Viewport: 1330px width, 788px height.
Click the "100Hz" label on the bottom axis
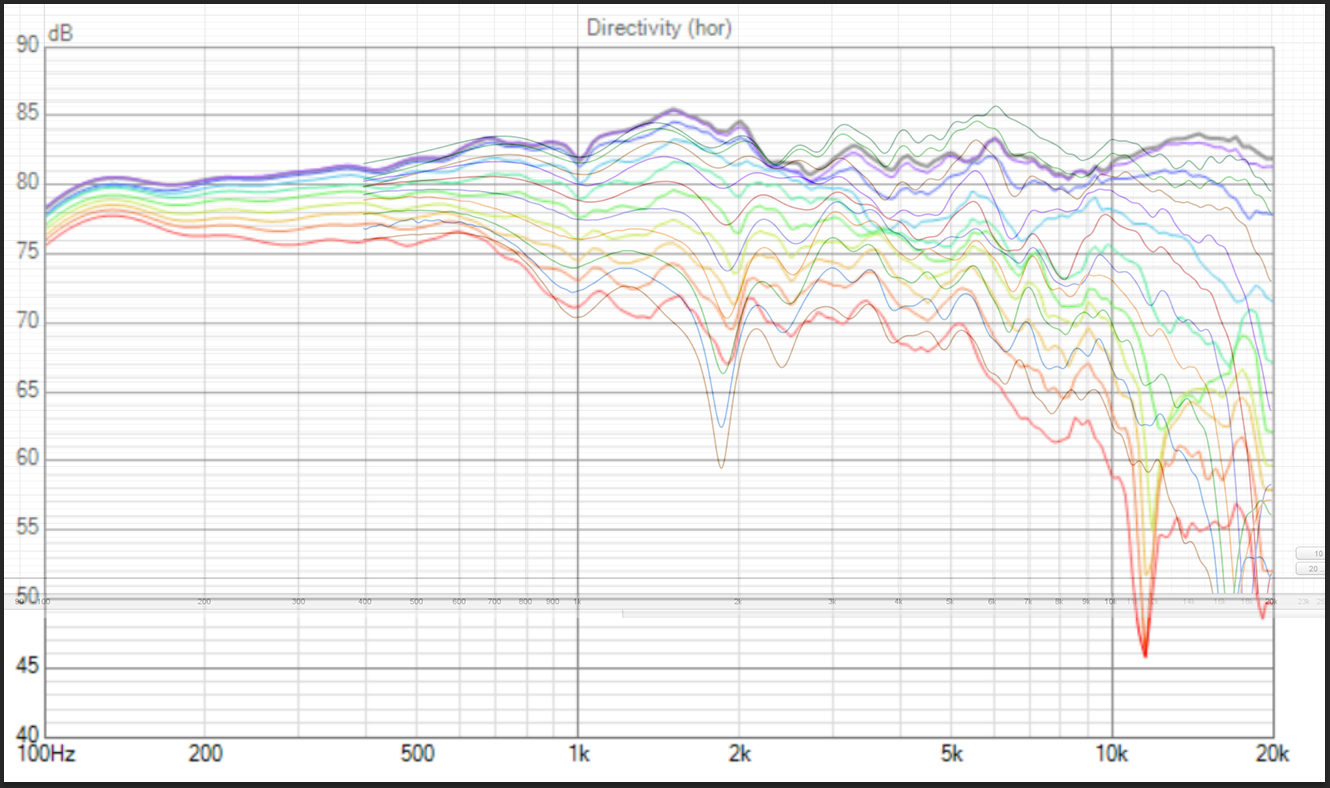pyautogui.click(x=45, y=754)
